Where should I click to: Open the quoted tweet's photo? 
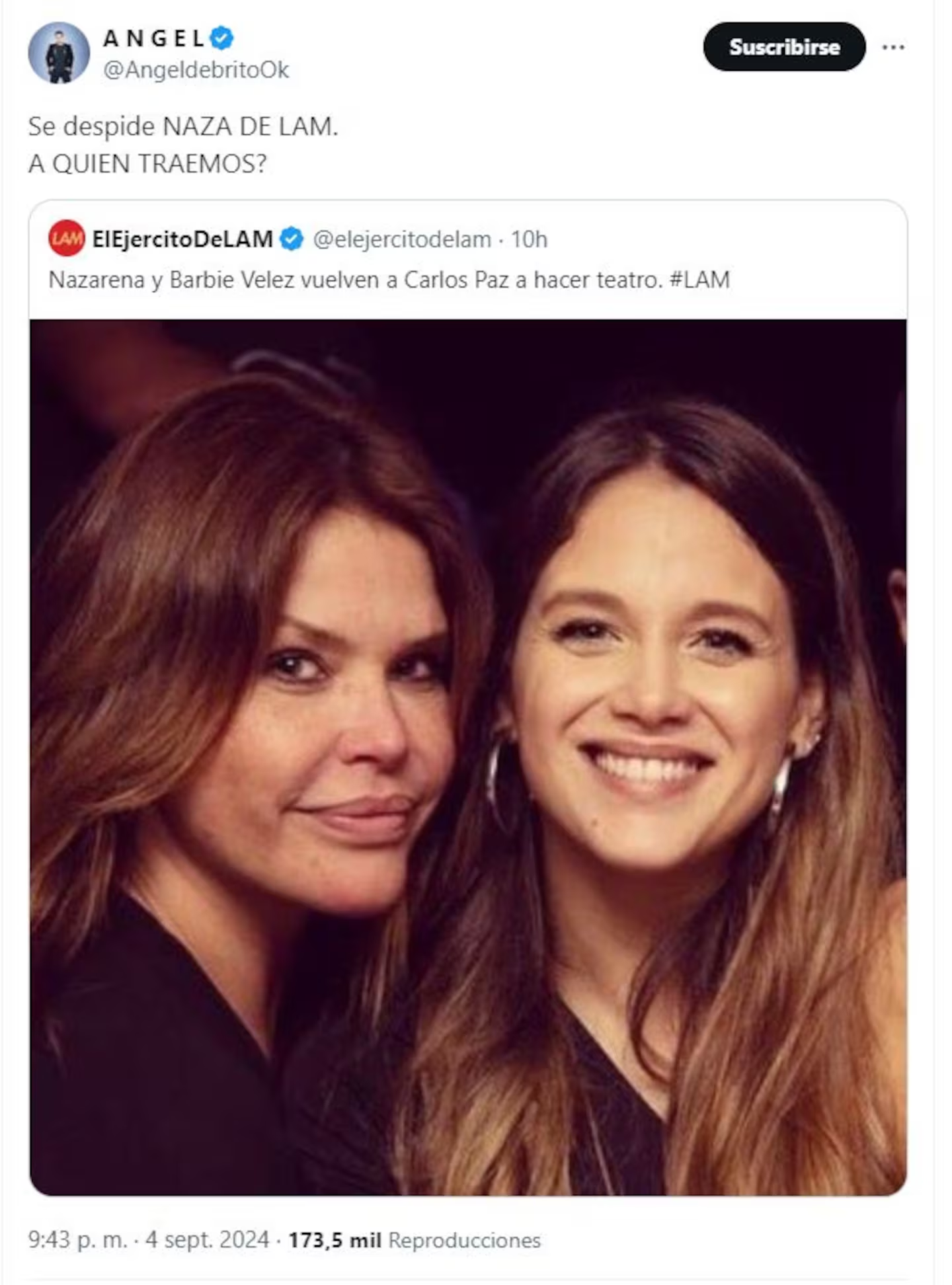click(x=468, y=758)
